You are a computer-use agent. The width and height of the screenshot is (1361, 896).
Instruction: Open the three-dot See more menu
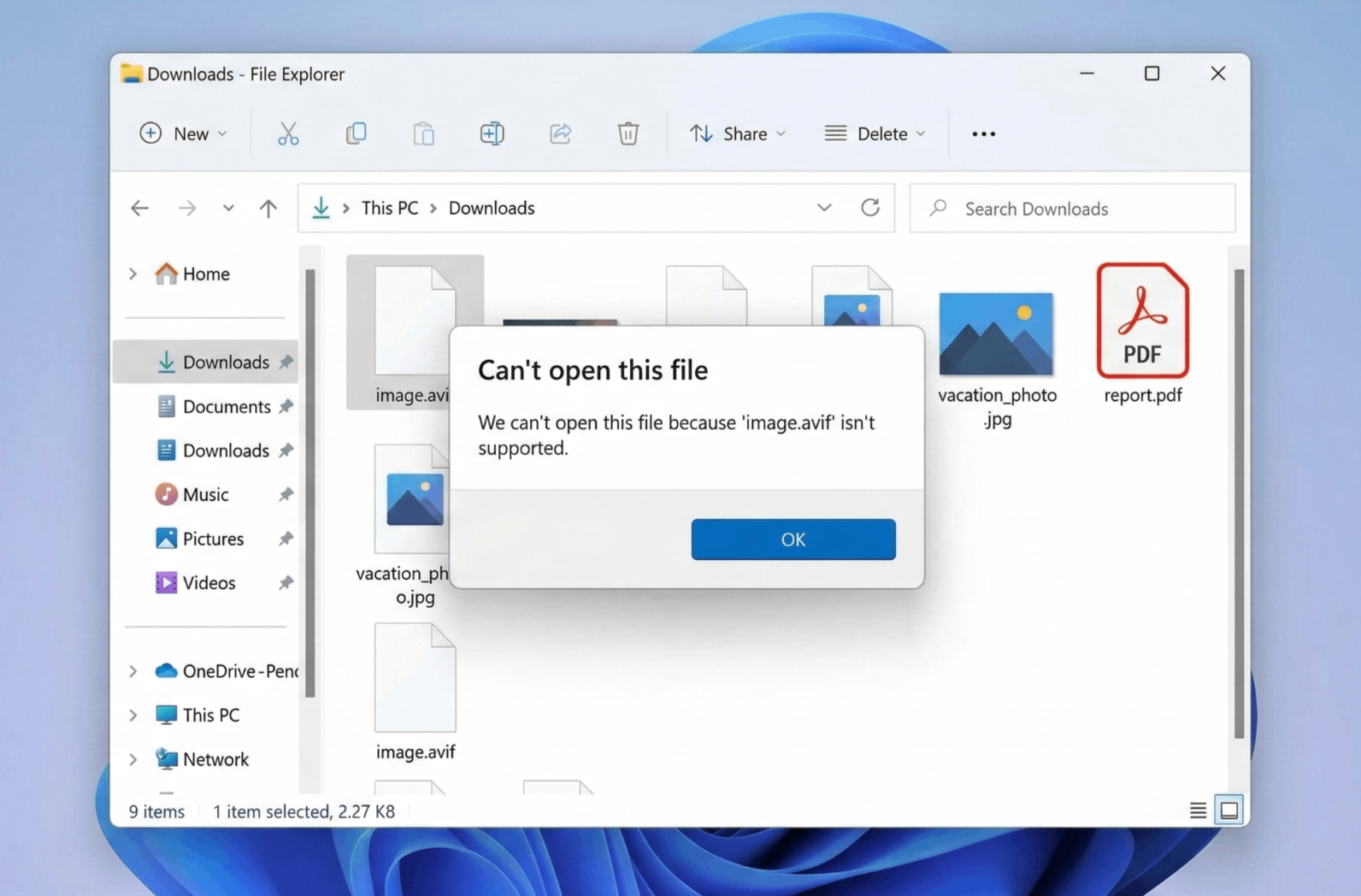(x=984, y=134)
